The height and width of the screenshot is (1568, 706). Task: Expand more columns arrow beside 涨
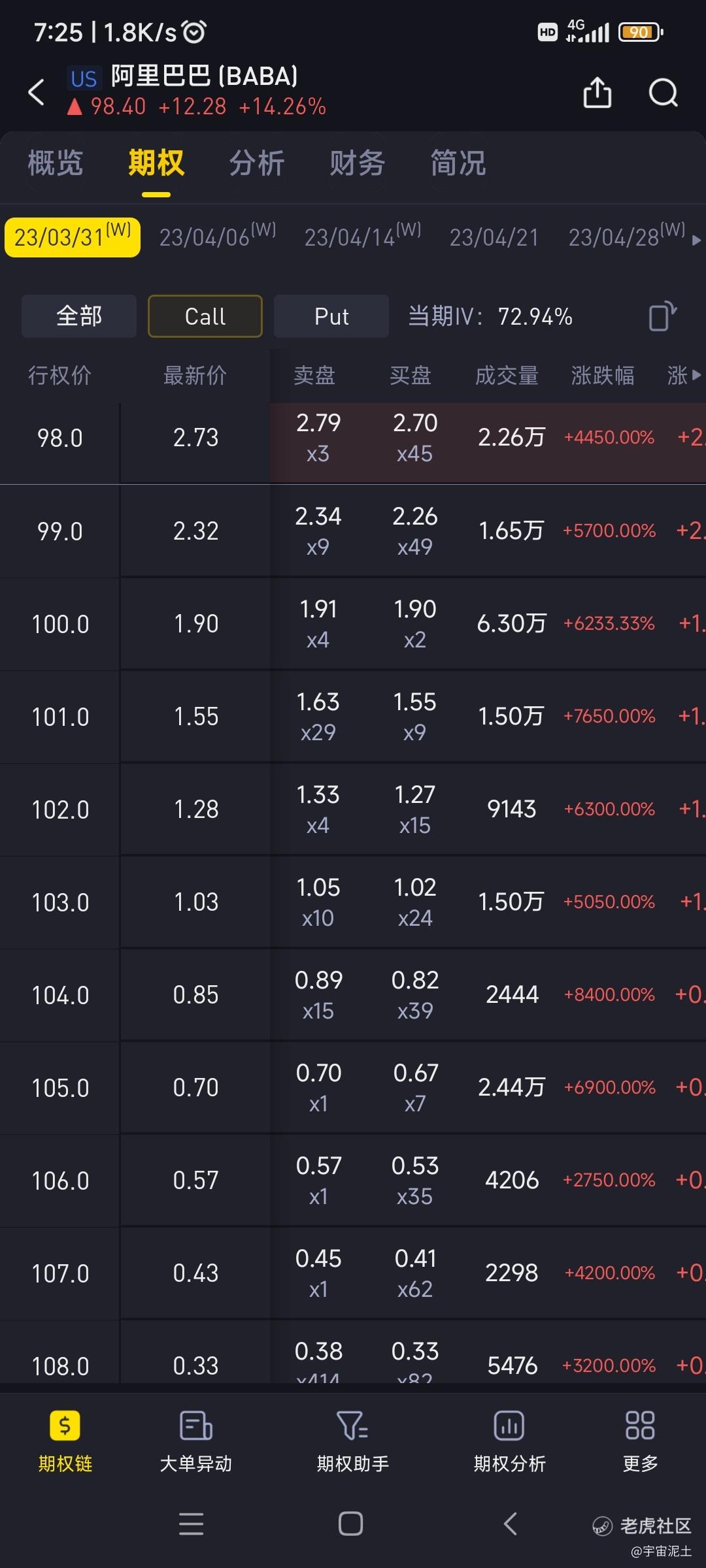coord(696,375)
